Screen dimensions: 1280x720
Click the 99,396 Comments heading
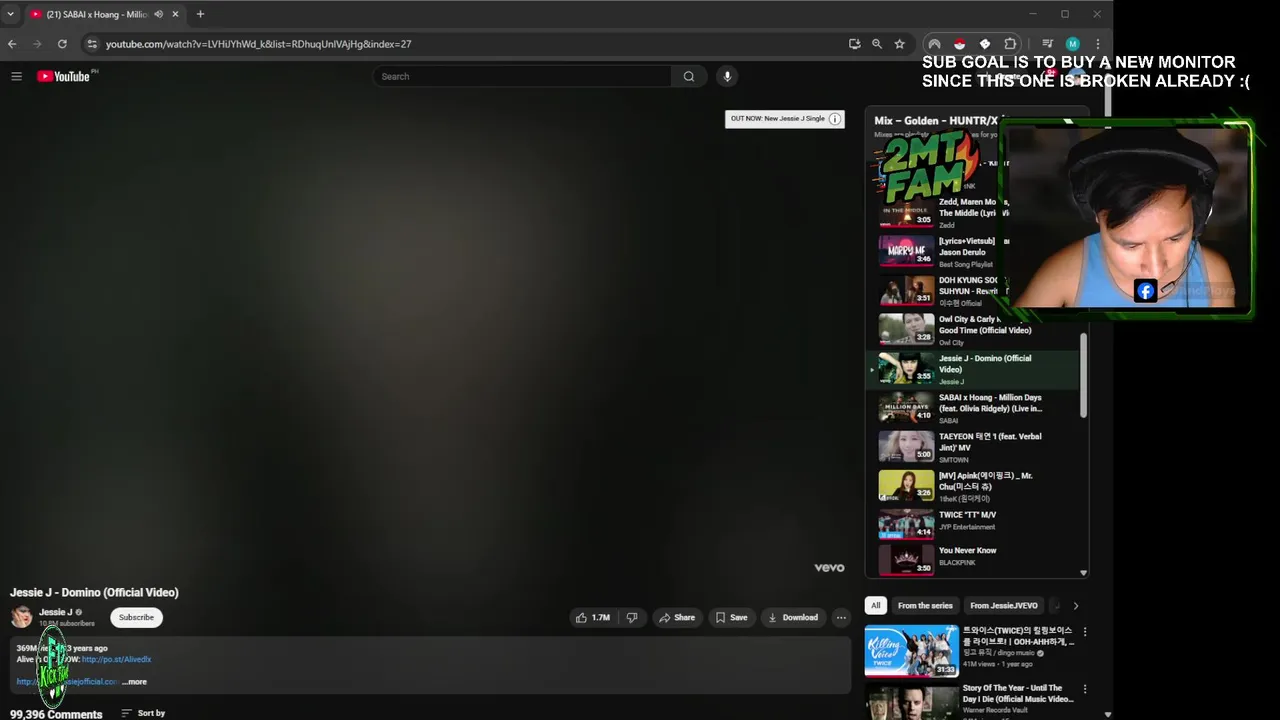click(56, 714)
